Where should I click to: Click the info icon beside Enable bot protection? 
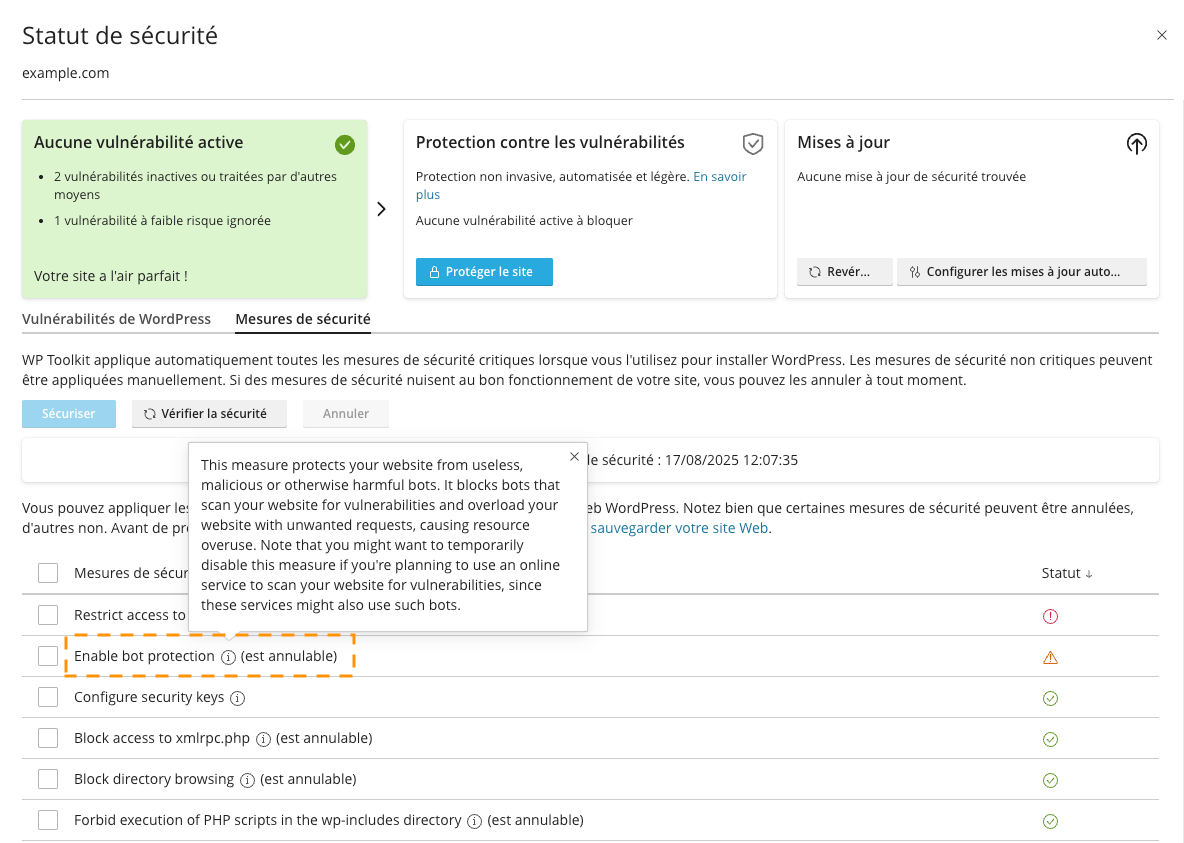click(x=228, y=657)
